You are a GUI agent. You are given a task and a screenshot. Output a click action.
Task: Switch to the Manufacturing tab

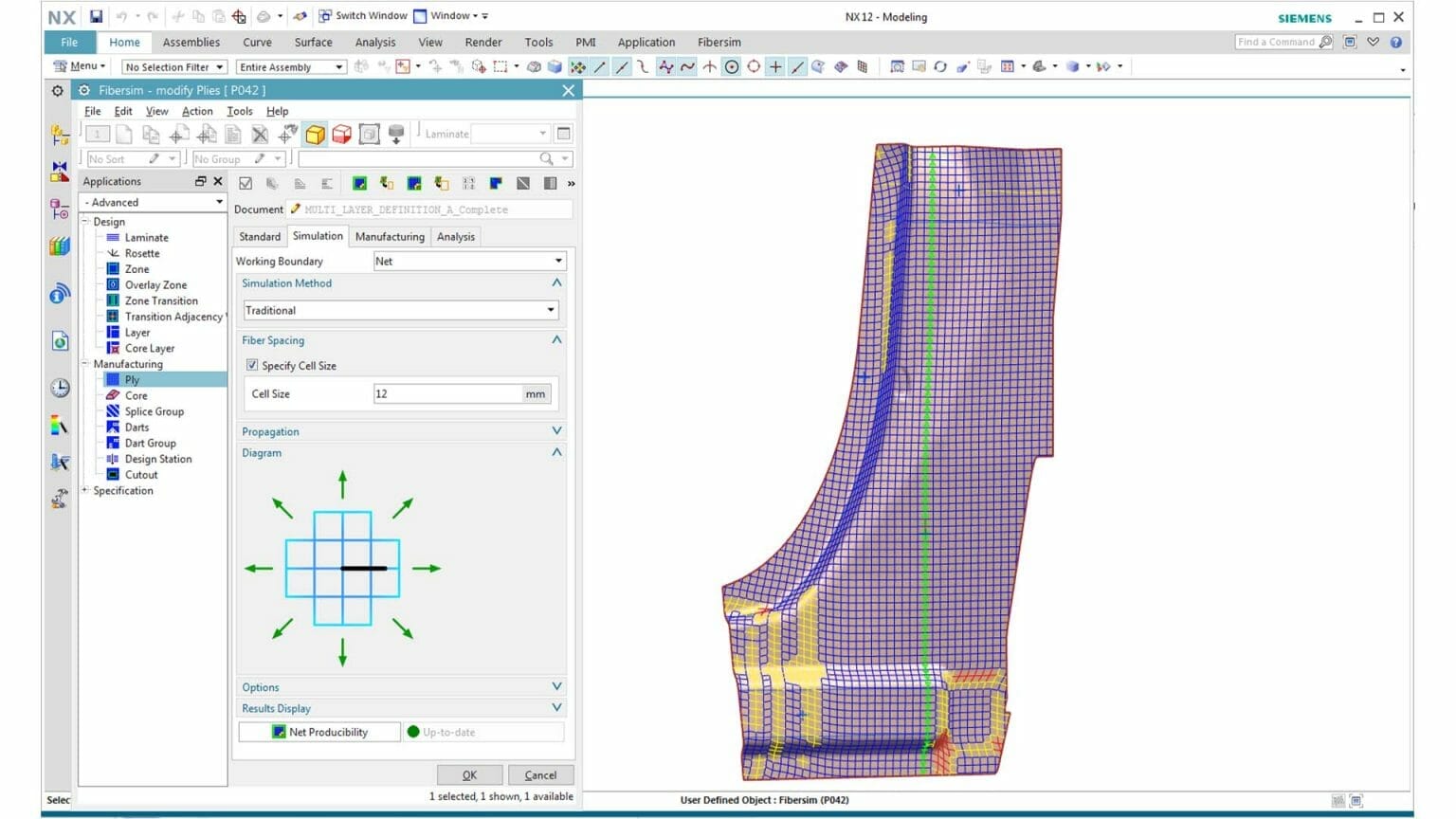[x=390, y=236]
